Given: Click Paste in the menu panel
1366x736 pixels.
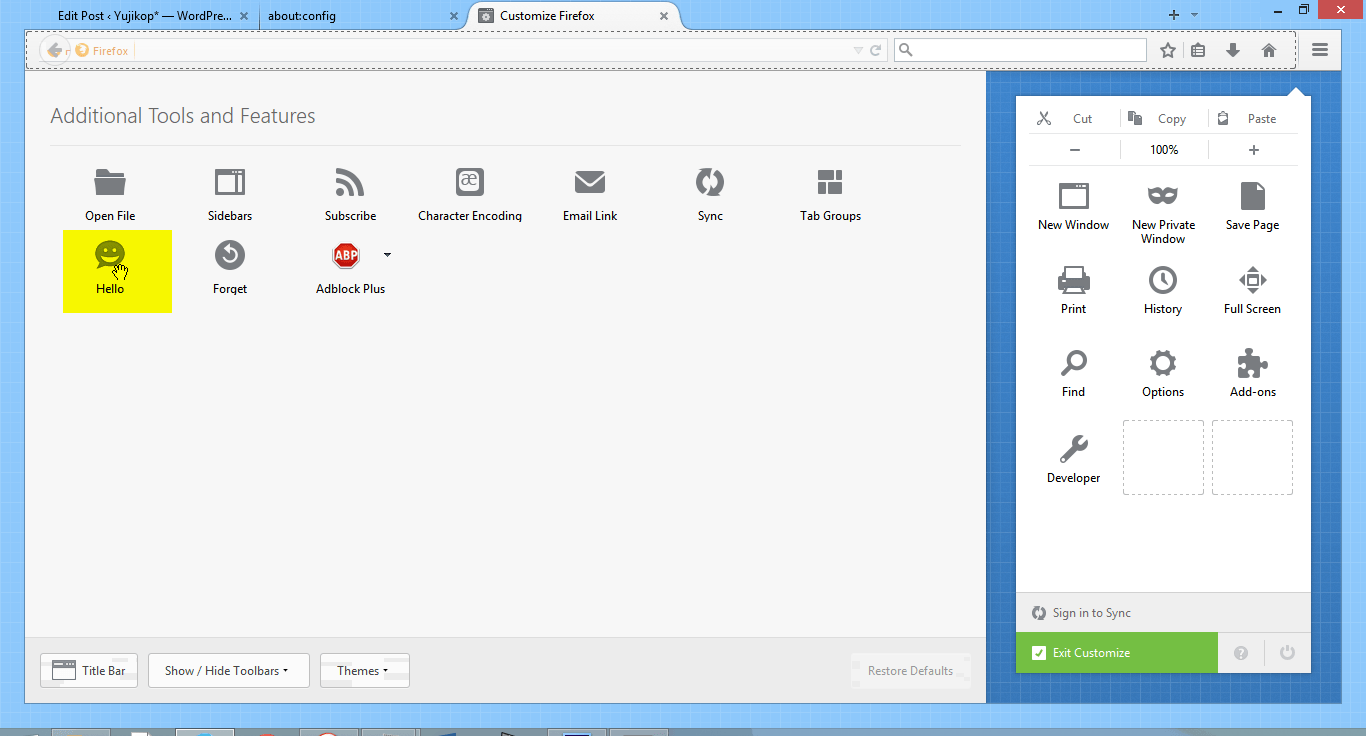Looking at the screenshot, I should pyautogui.click(x=1253, y=118).
